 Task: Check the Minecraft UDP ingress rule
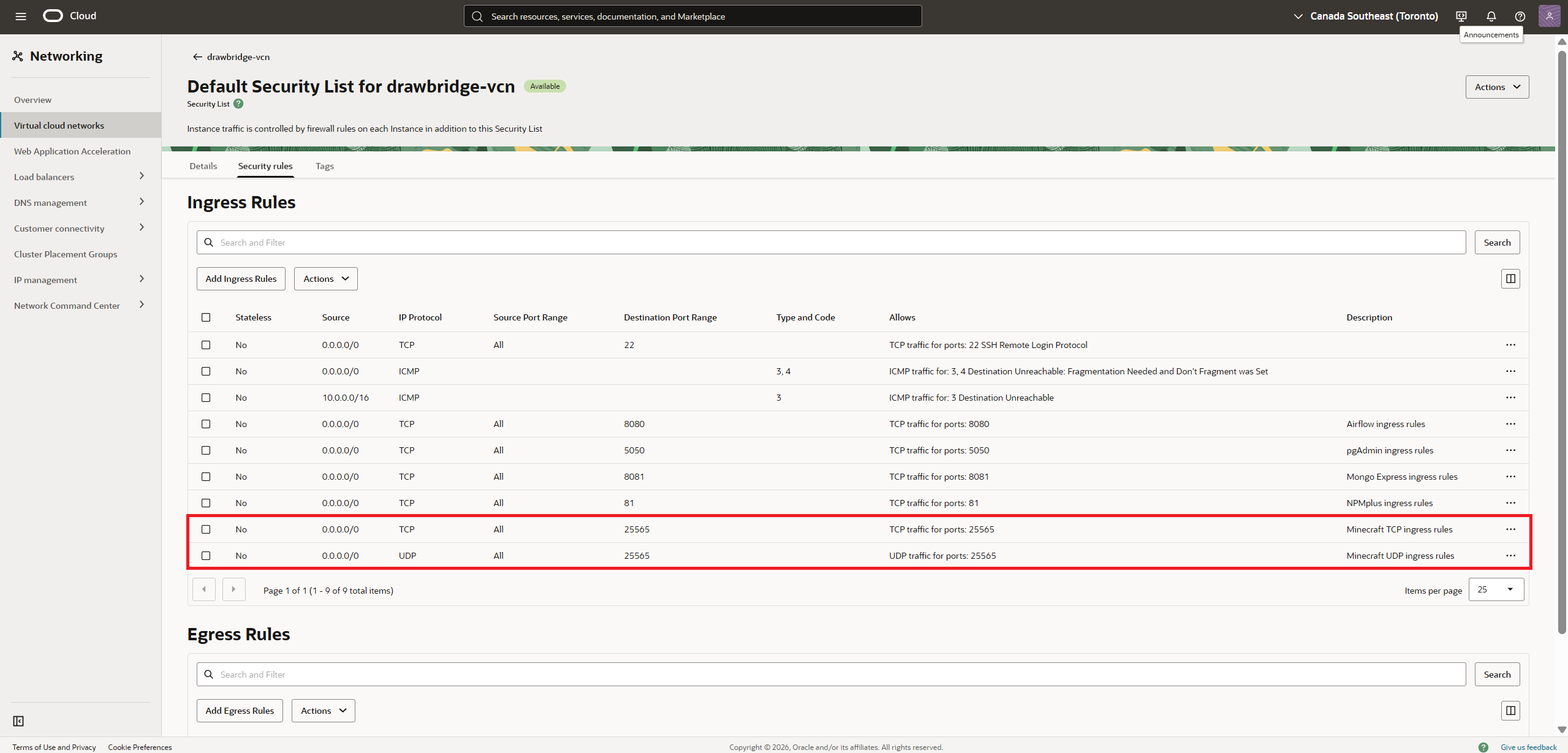tap(206, 556)
